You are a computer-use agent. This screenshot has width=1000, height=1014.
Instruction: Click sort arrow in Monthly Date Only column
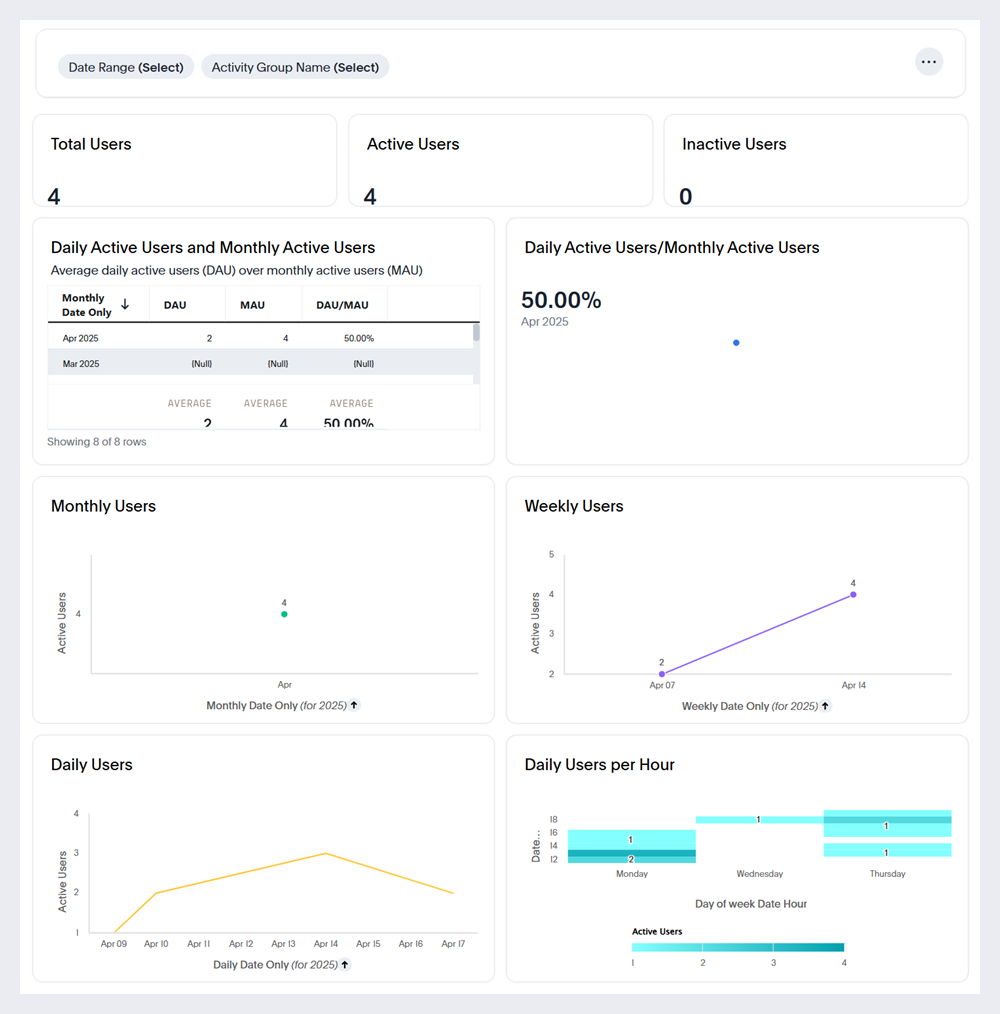[x=125, y=304]
